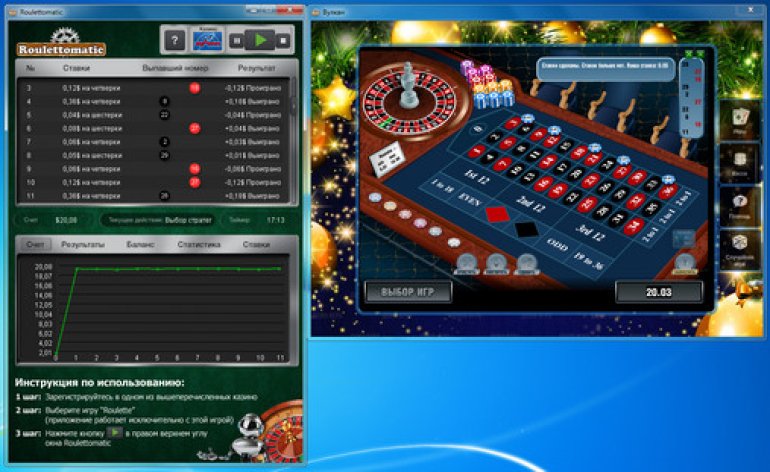Select row 3 bet 0,12$ на четверки

(91, 88)
